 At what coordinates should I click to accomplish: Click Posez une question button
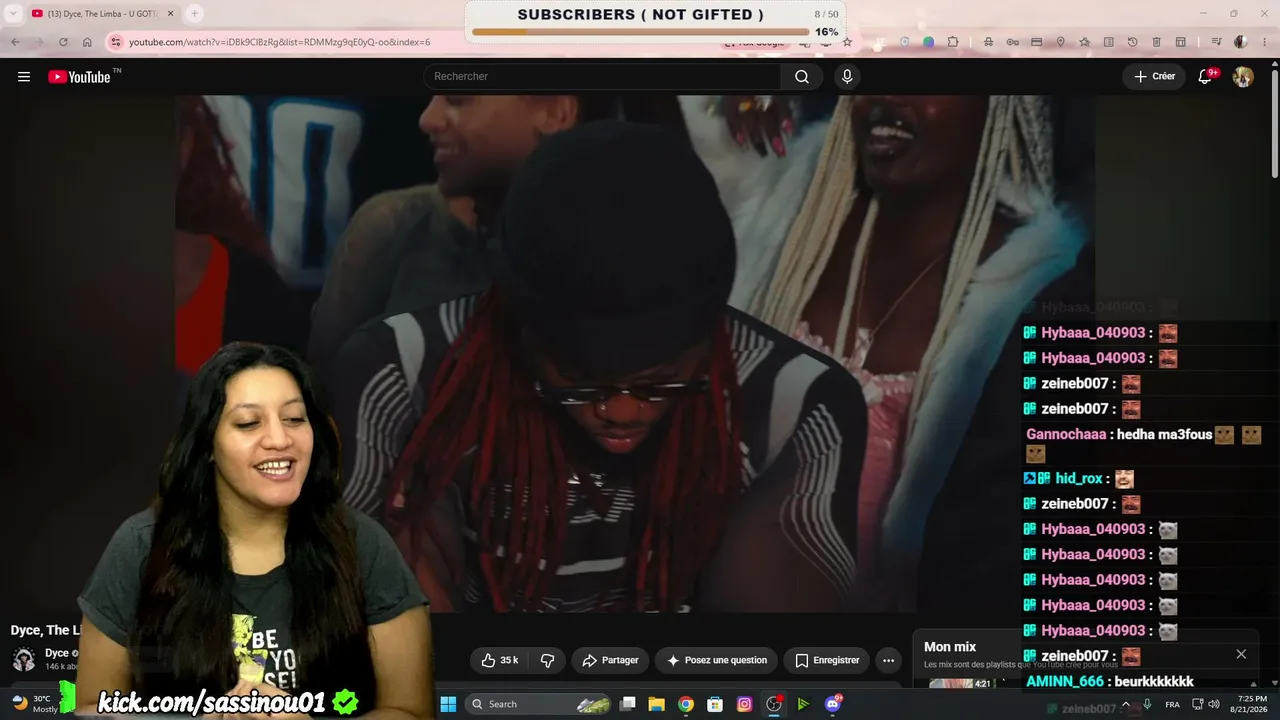click(717, 660)
